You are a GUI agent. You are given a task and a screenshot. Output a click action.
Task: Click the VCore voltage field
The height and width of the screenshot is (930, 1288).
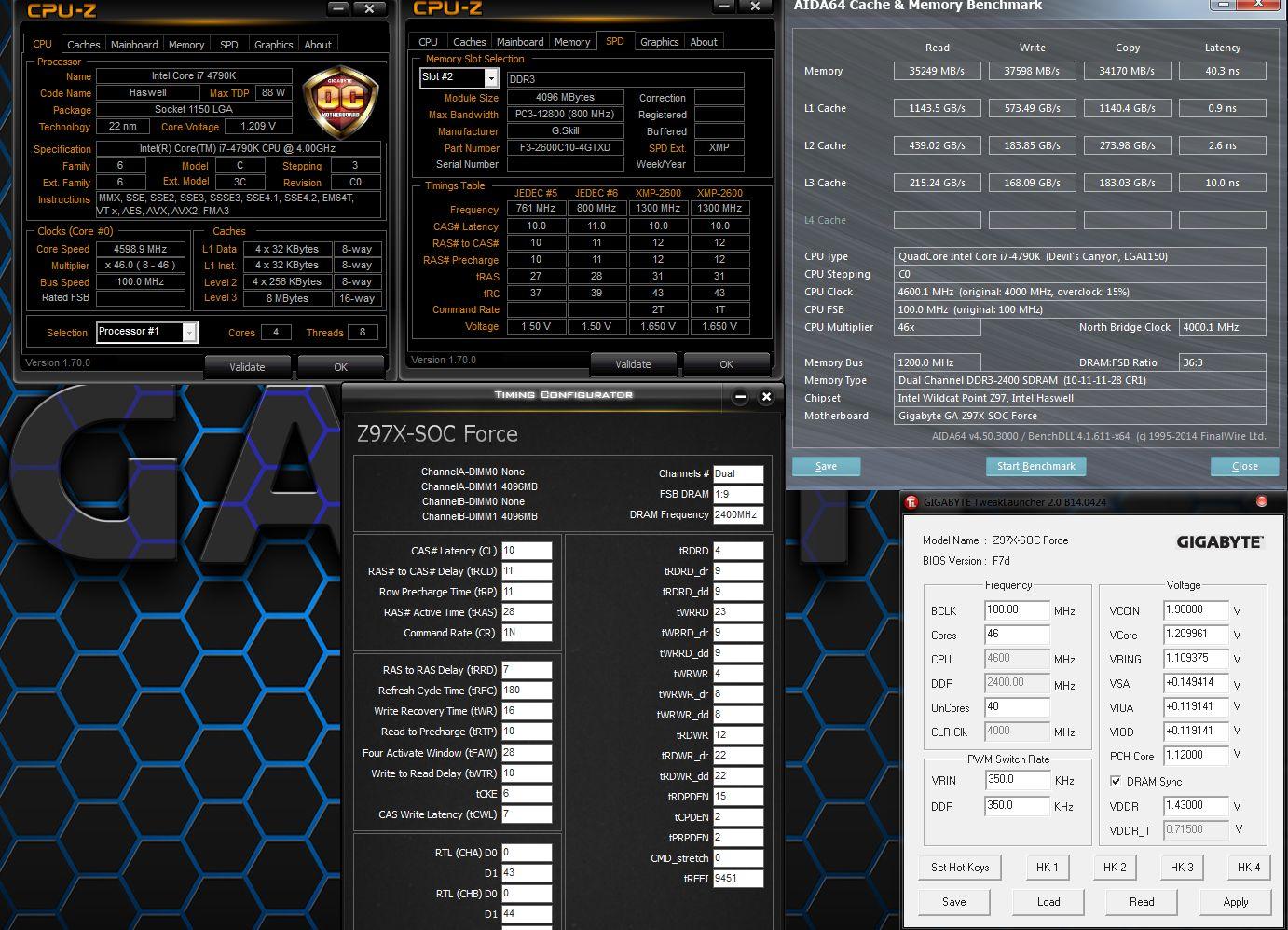click(x=1196, y=635)
